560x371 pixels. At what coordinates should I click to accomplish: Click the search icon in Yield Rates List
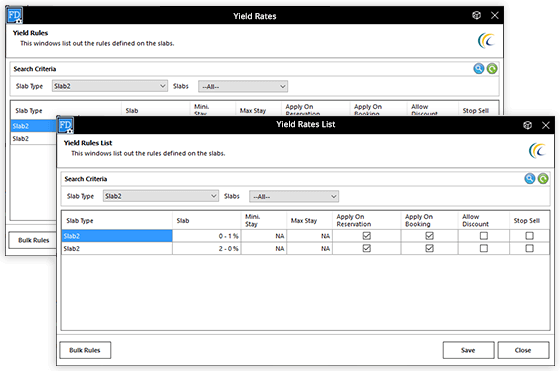530,179
